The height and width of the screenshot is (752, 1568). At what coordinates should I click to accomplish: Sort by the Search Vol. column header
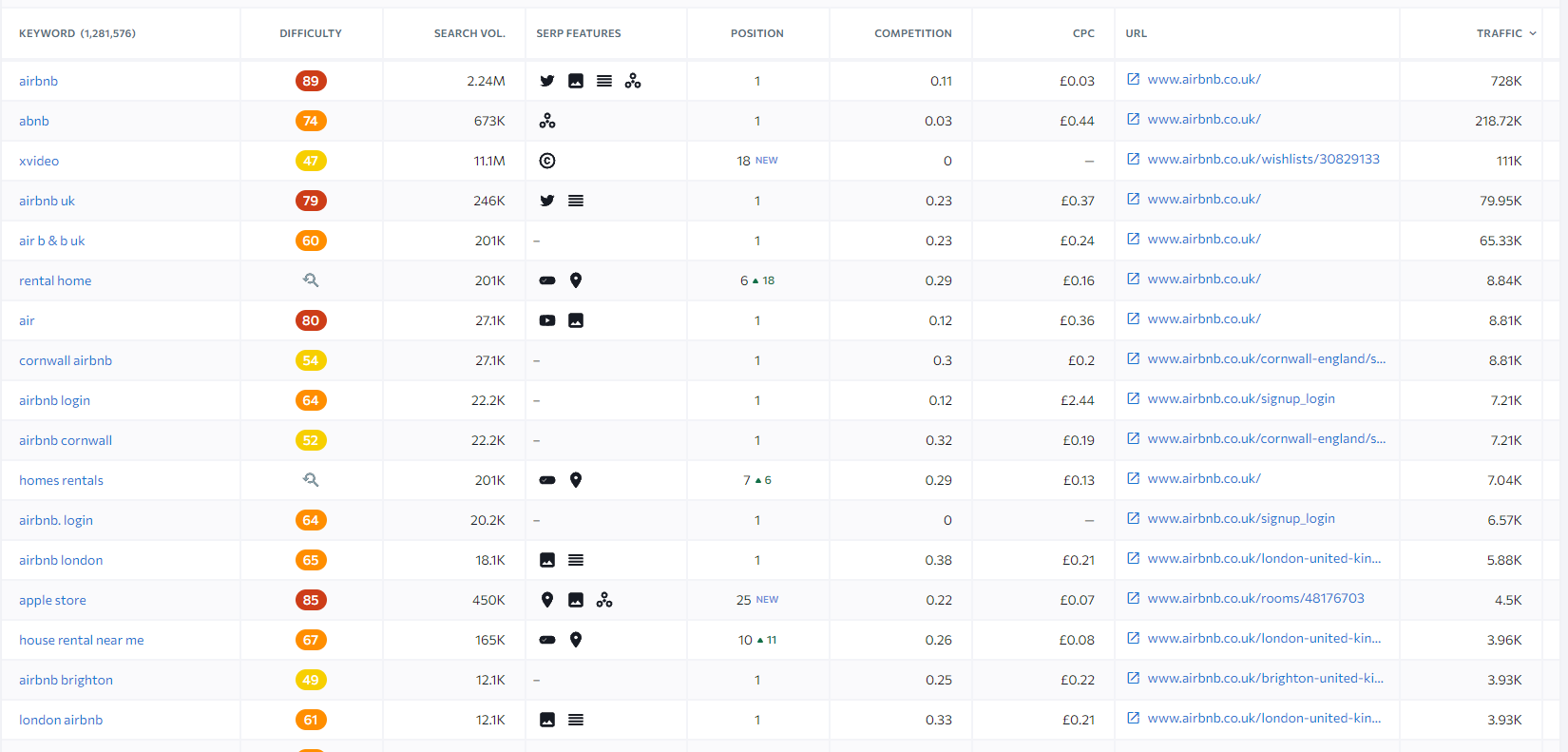(469, 33)
